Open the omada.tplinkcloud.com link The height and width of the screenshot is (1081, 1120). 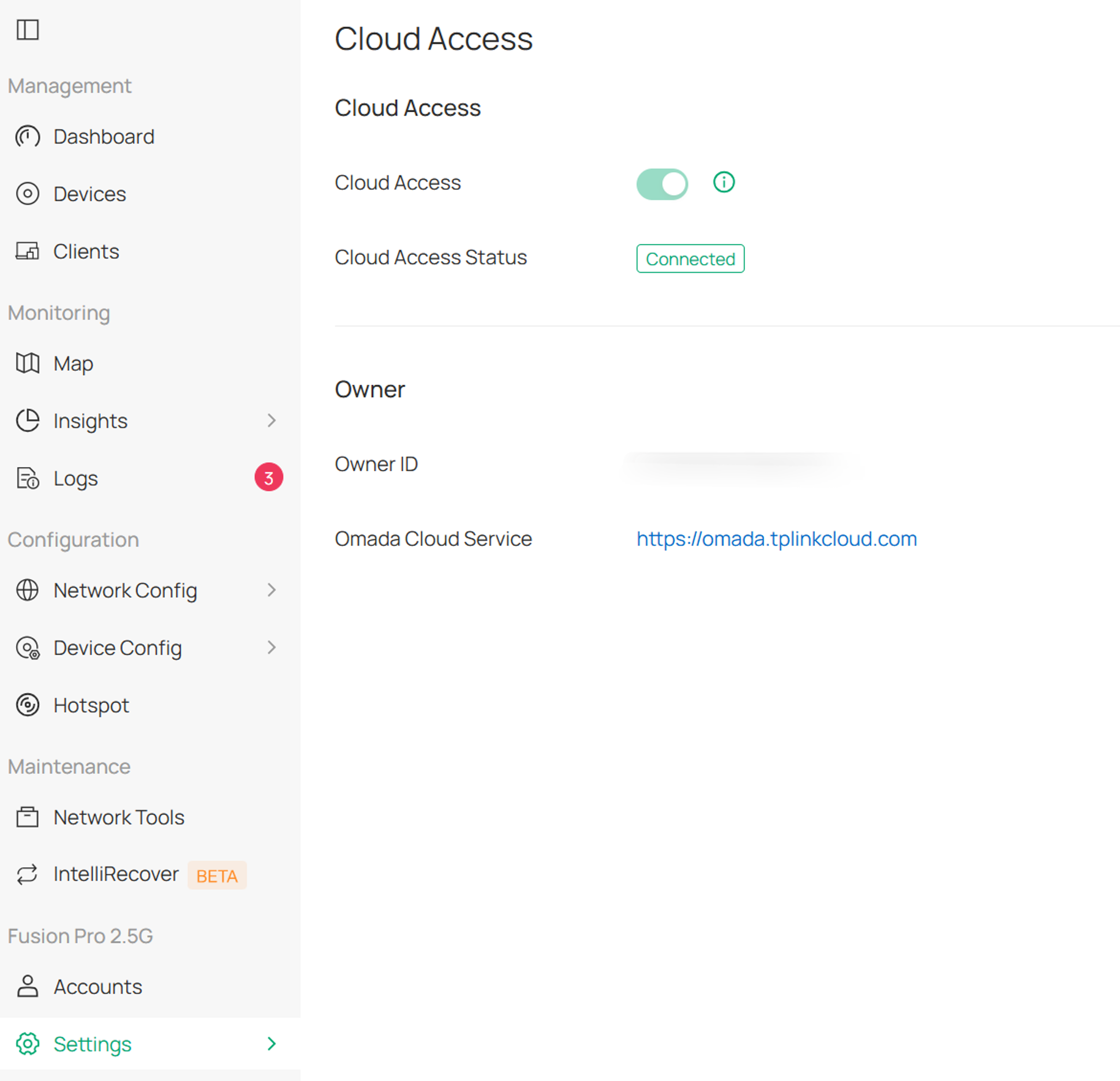pyautogui.click(x=776, y=539)
